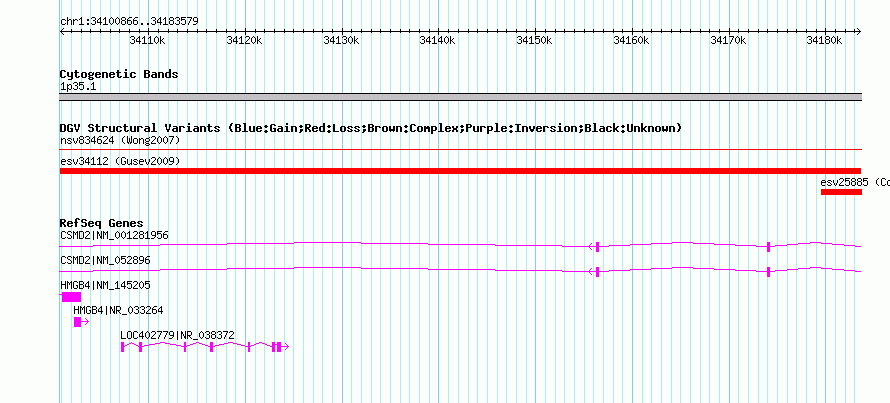
Task: Click the gray 1p35.1 cytoband bar
Action: pos(460,97)
